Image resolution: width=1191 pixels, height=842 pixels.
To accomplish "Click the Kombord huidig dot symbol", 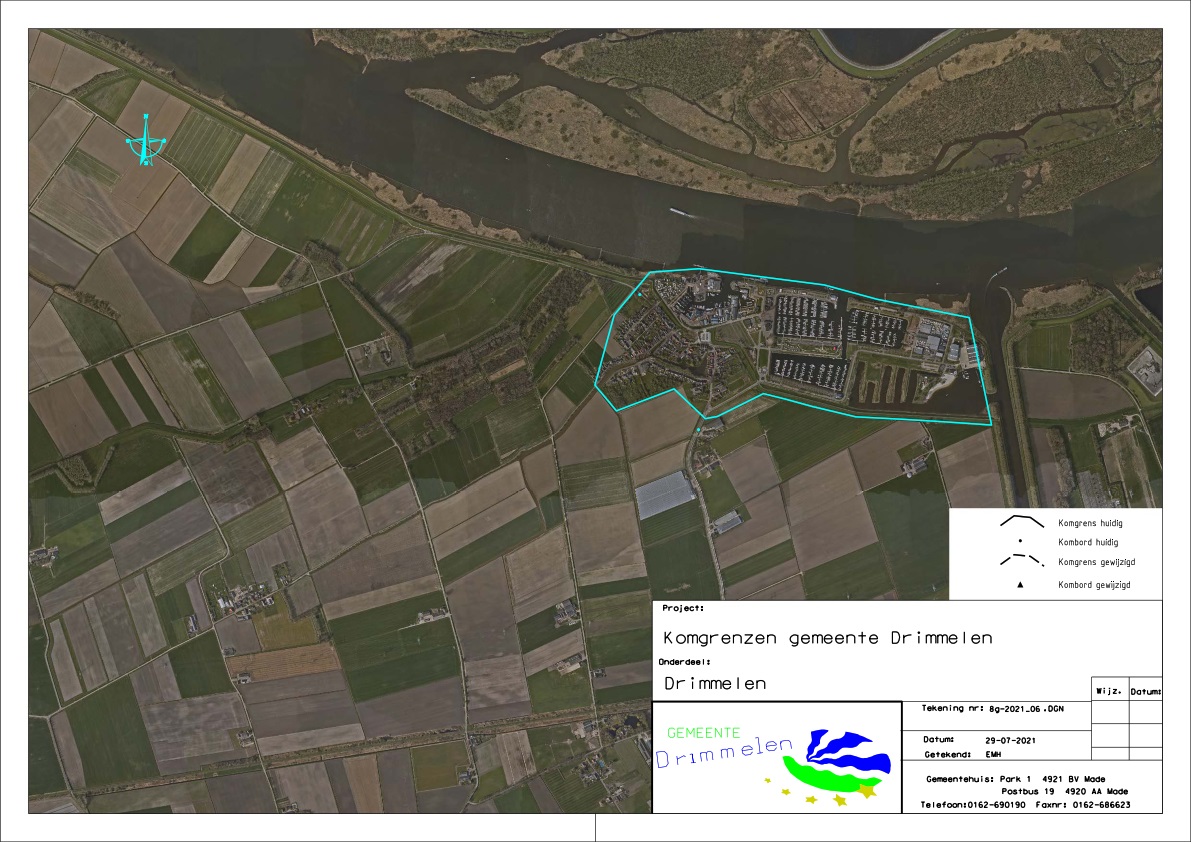I will pyautogui.click(x=1020, y=542).
